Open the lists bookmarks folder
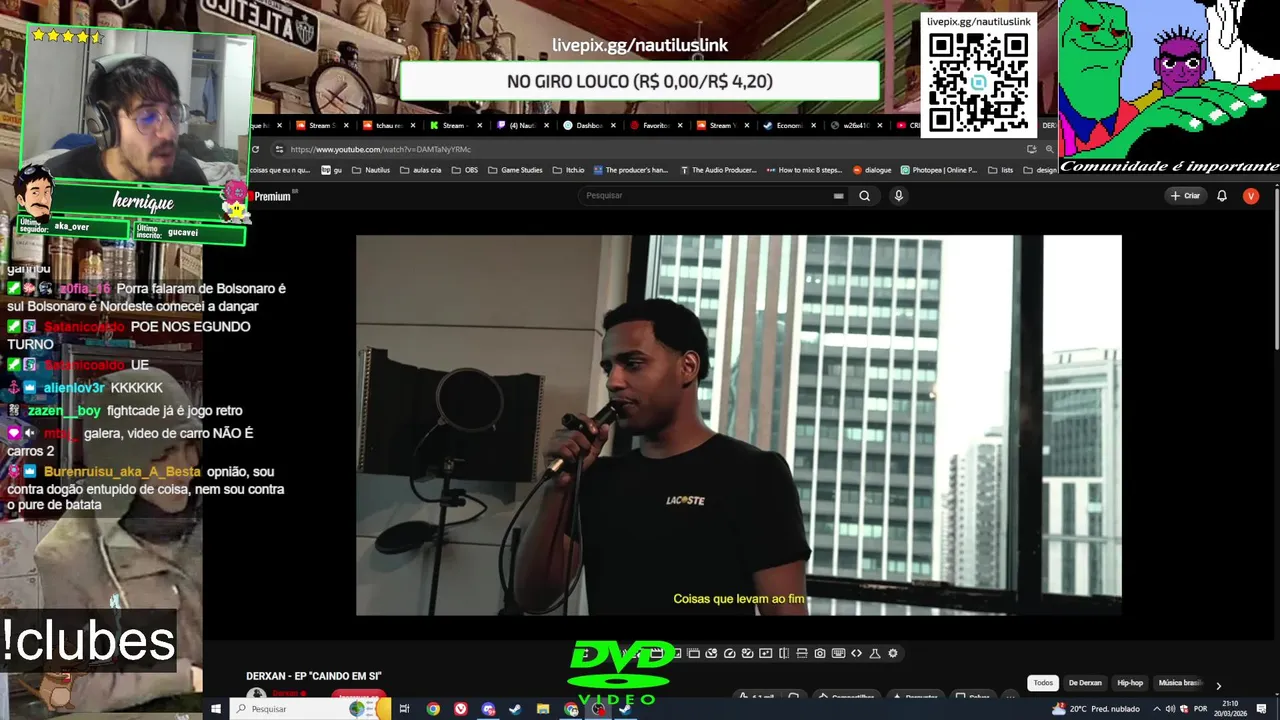The height and width of the screenshot is (720, 1280). (1000, 170)
